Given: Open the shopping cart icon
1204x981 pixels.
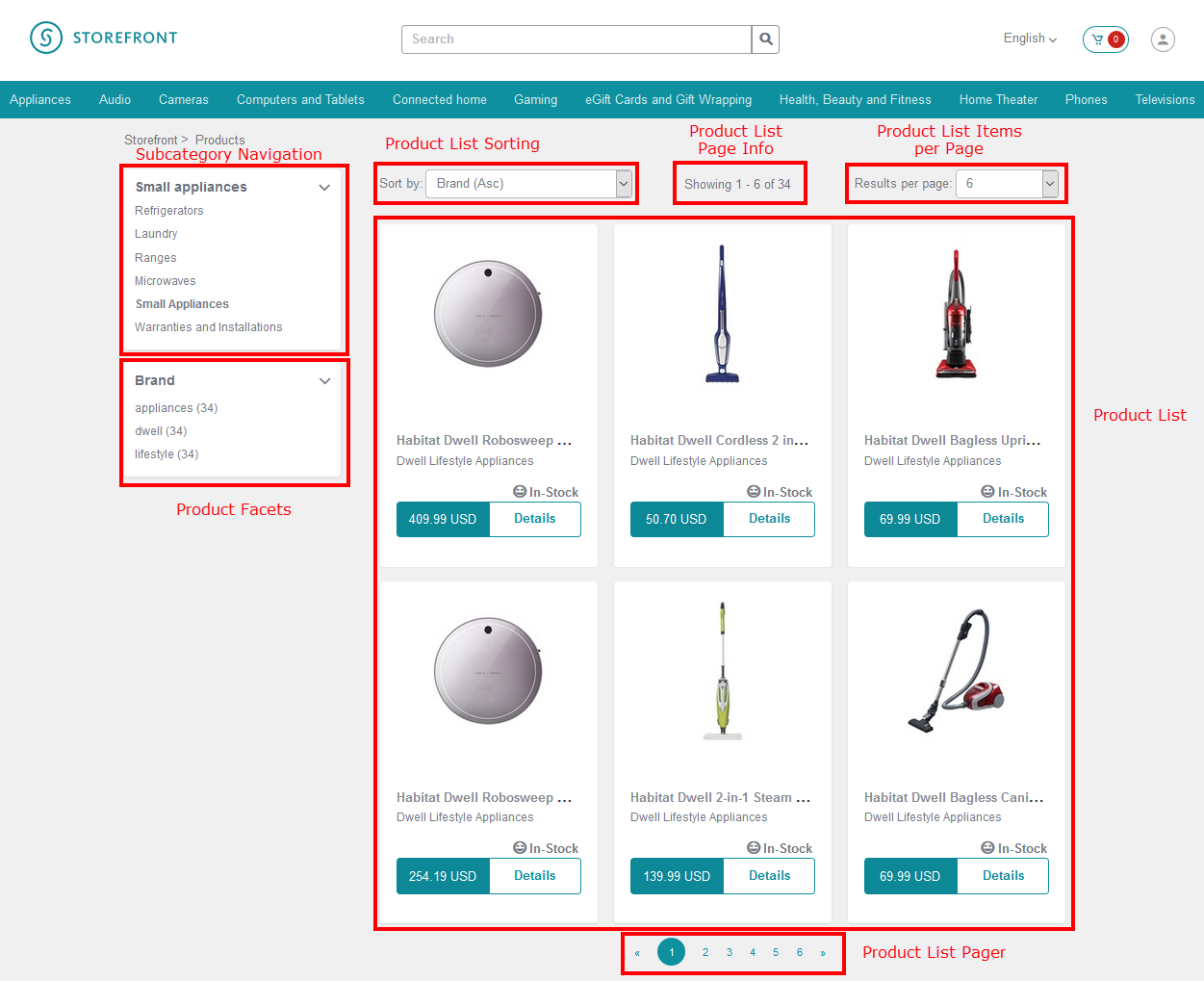Looking at the screenshot, I should pos(1105,39).
